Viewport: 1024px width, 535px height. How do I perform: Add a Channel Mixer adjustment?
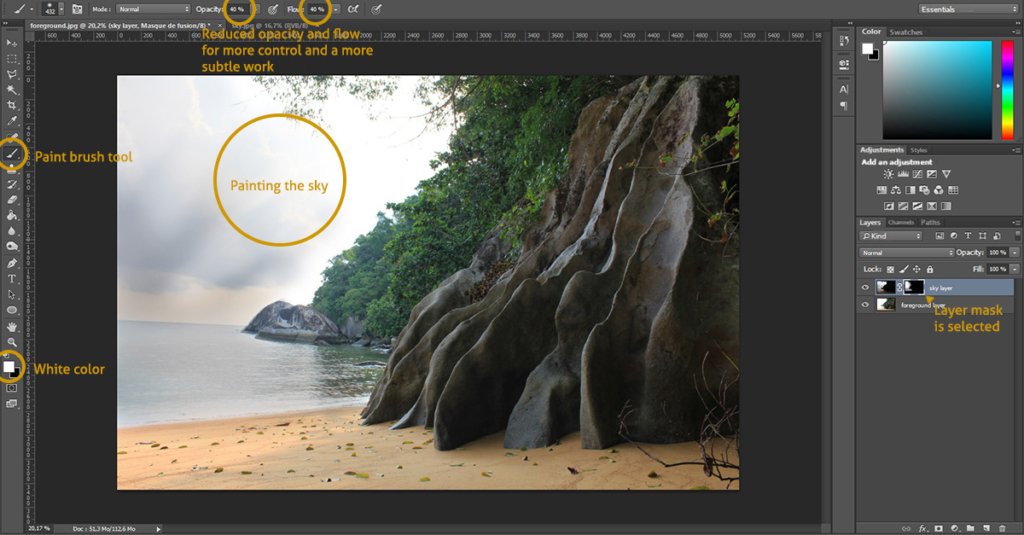(x=939, y=190)
